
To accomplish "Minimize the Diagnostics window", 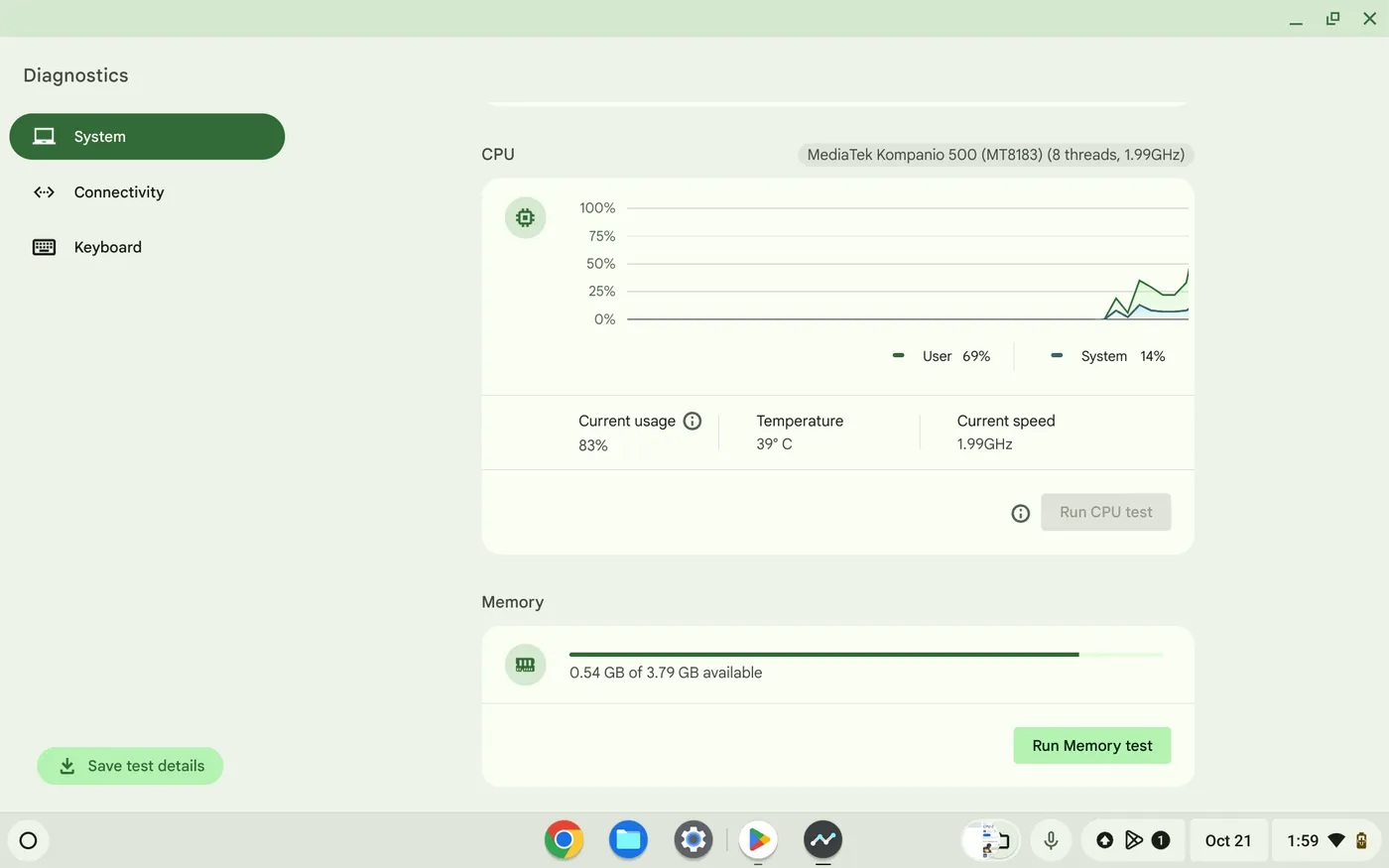I will 1296,19.
